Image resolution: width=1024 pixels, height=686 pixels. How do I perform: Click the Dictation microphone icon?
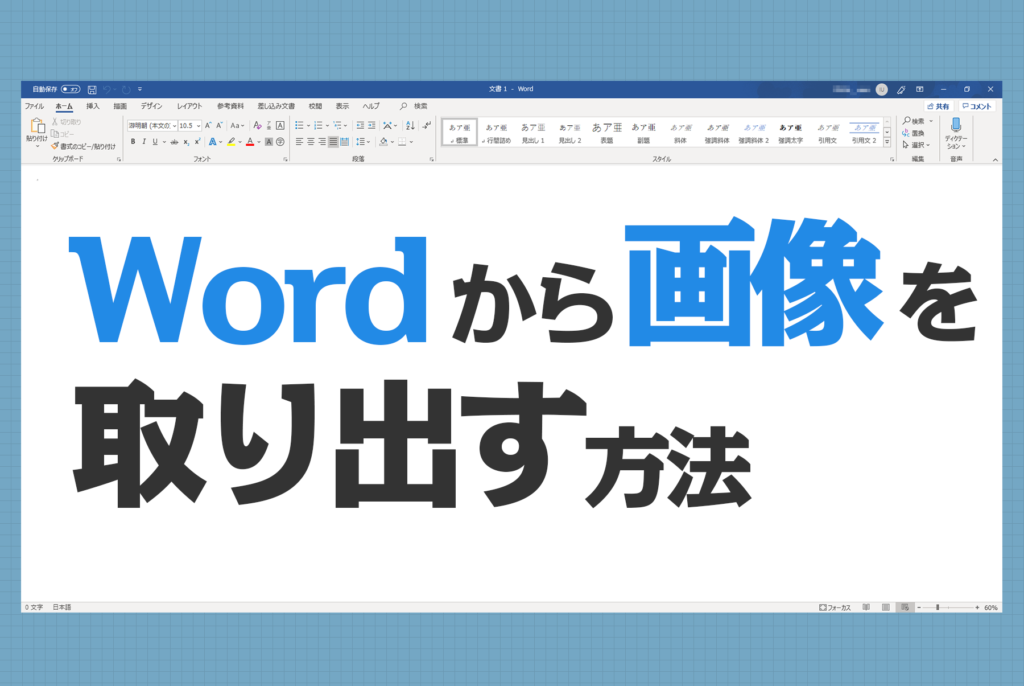coord(955,125)
